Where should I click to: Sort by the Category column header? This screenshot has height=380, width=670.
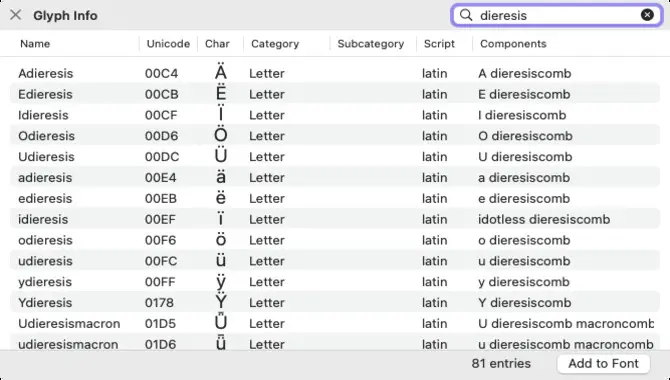pyautogui.click(x=275, y=44)
